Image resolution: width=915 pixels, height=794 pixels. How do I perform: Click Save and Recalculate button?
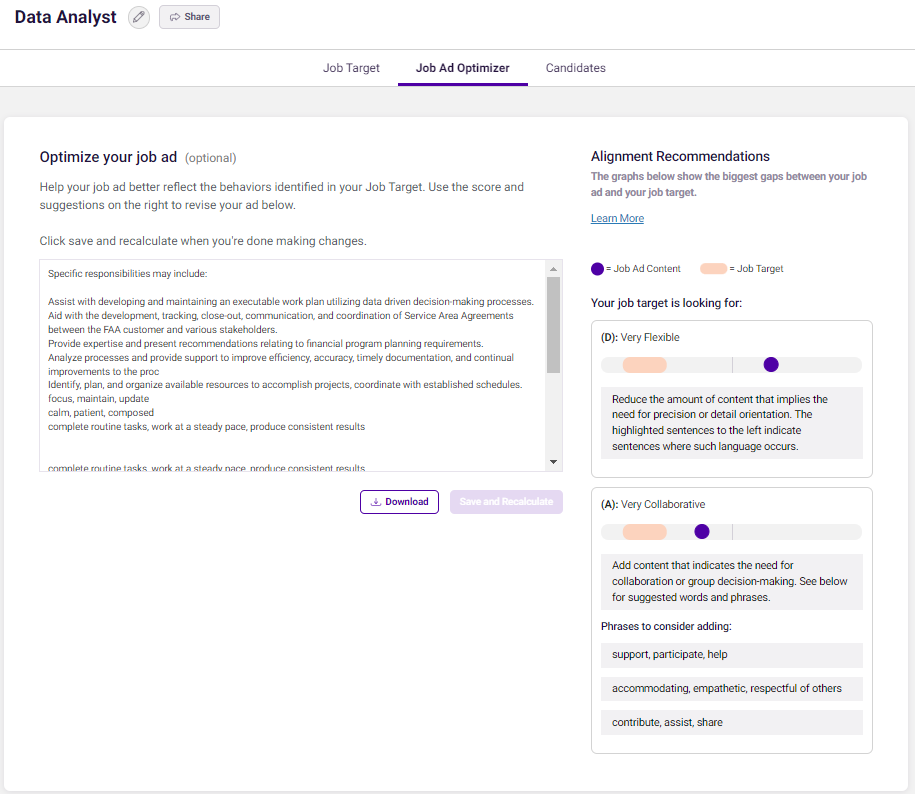[x=506, y=502]
